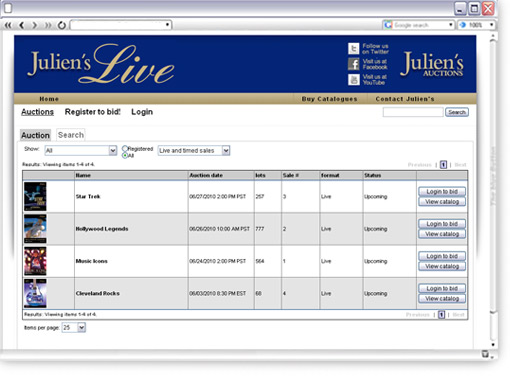View catalog for Cleveland Rocks
The height and width of the screenshot is (376, 510).
pos(442,299)
